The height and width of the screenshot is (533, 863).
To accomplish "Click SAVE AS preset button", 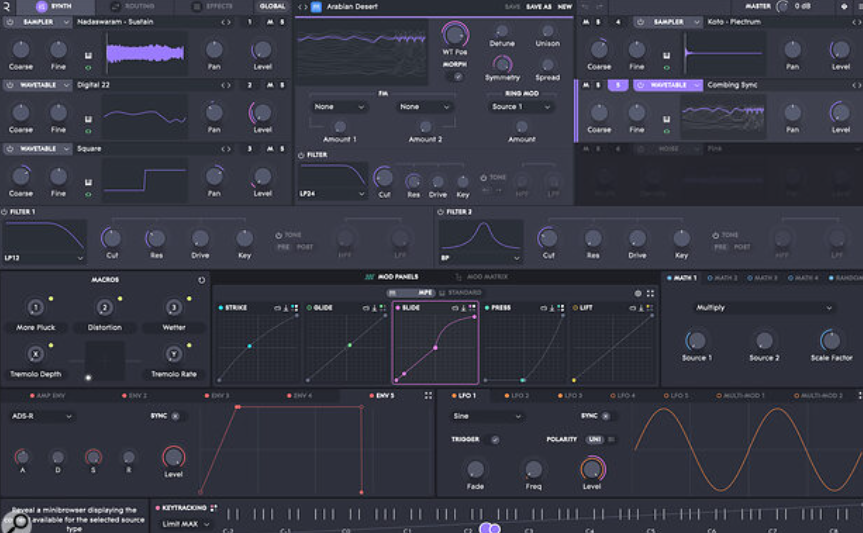I will pos(539,7).
